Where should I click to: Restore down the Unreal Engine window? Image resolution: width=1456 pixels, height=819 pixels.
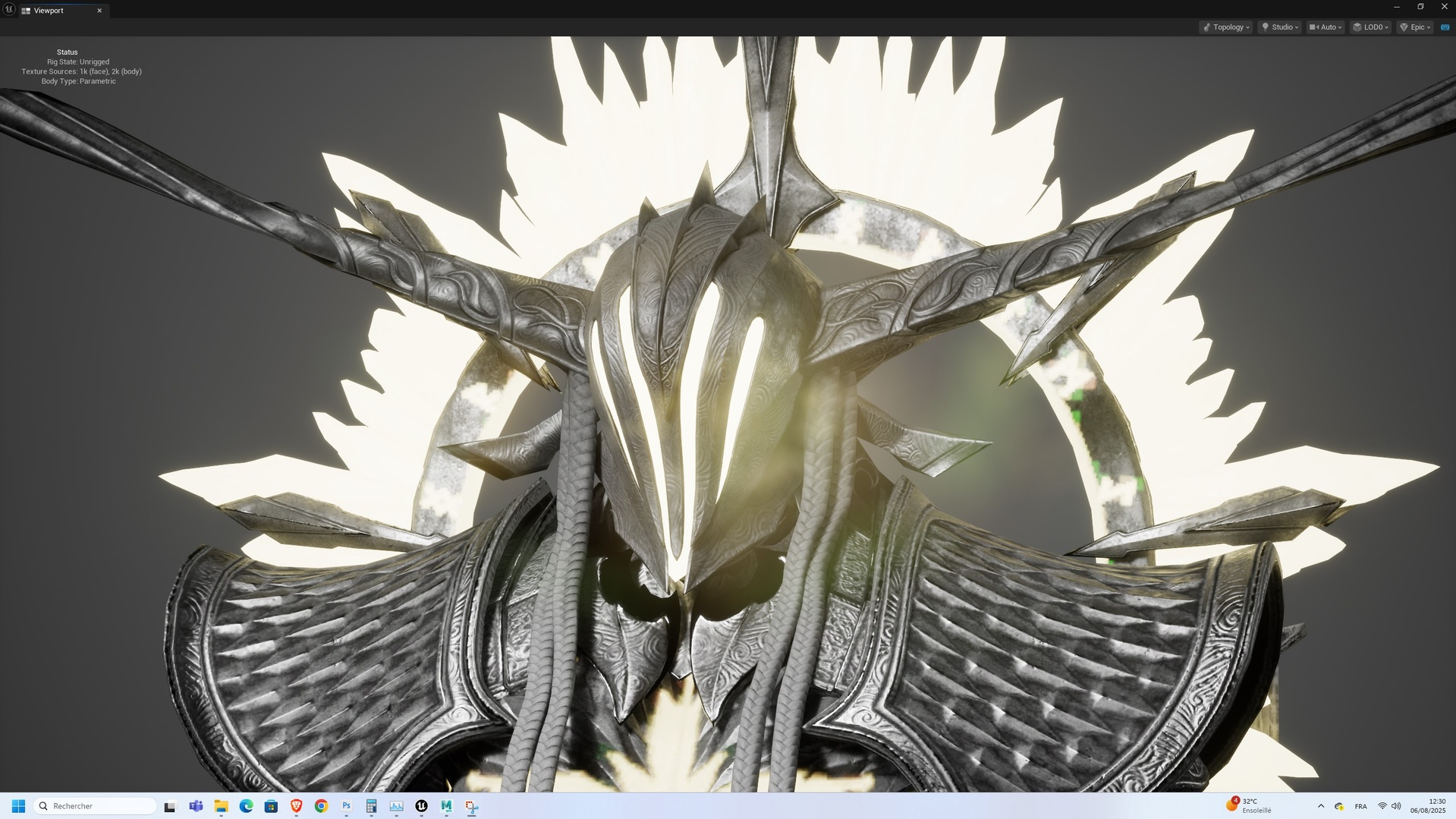[x=1420, y=7]
